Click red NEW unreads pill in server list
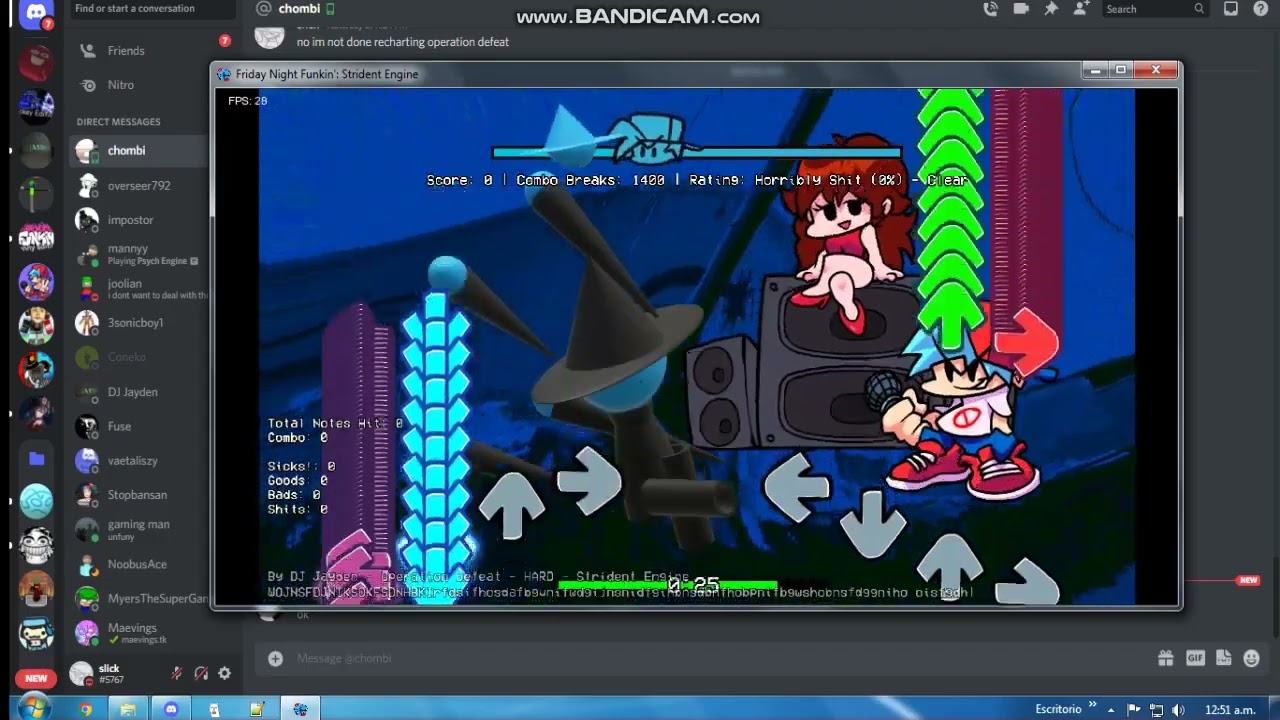This screenshot has width=1280, height=720. pyautogui.click(x=36, y=678)
